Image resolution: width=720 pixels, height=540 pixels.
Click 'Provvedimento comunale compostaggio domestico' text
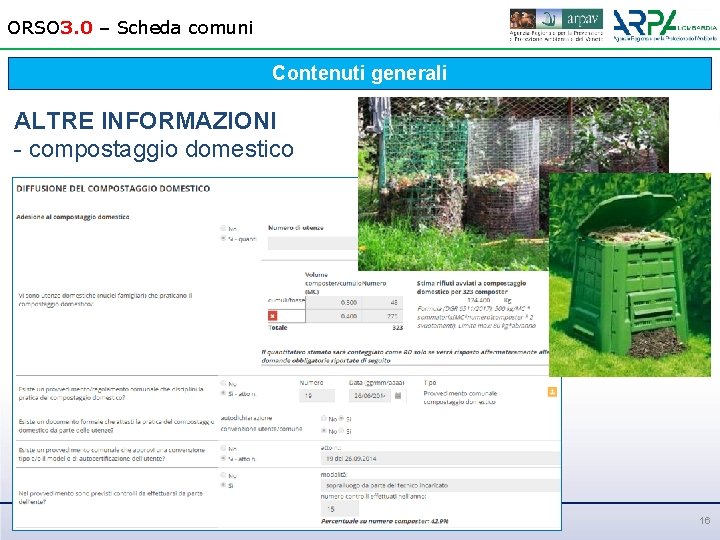(x=460, y=398)
